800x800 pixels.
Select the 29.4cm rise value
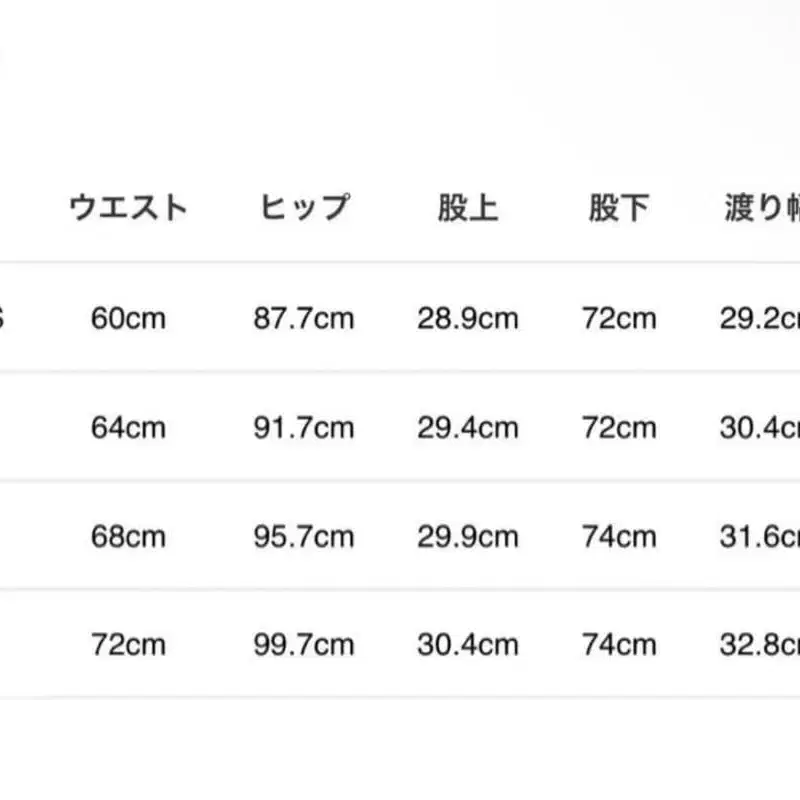click(x=468, y=428)
